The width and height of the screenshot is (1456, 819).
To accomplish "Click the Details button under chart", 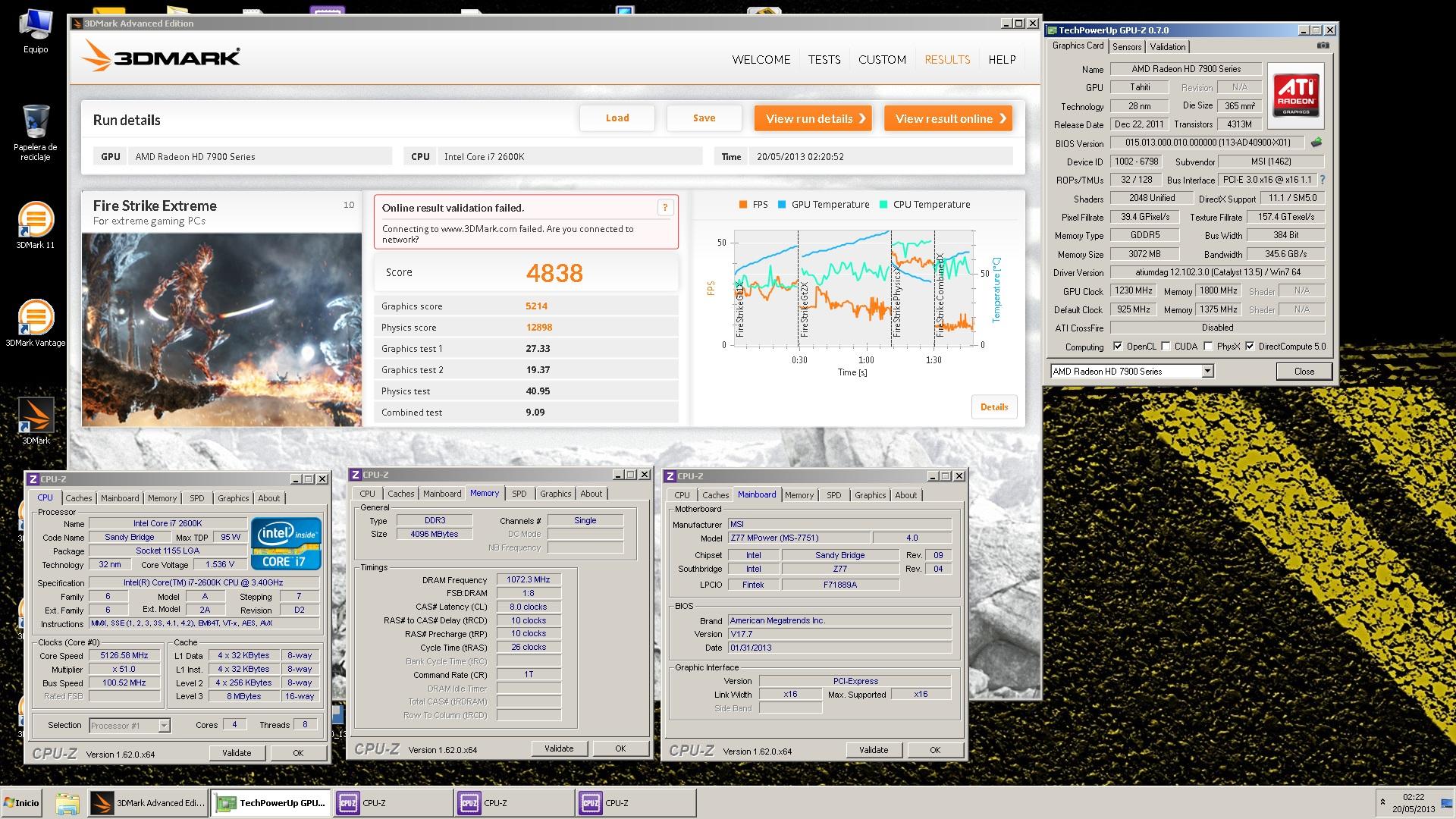I will pos(993,407).
